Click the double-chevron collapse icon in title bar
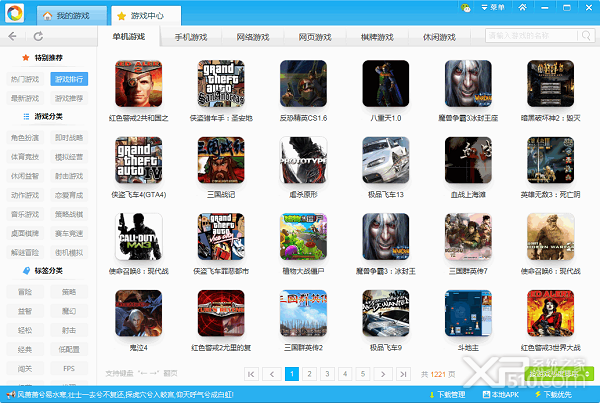Image resolution: width=600 pixels, height=403 pixels. 522,7
